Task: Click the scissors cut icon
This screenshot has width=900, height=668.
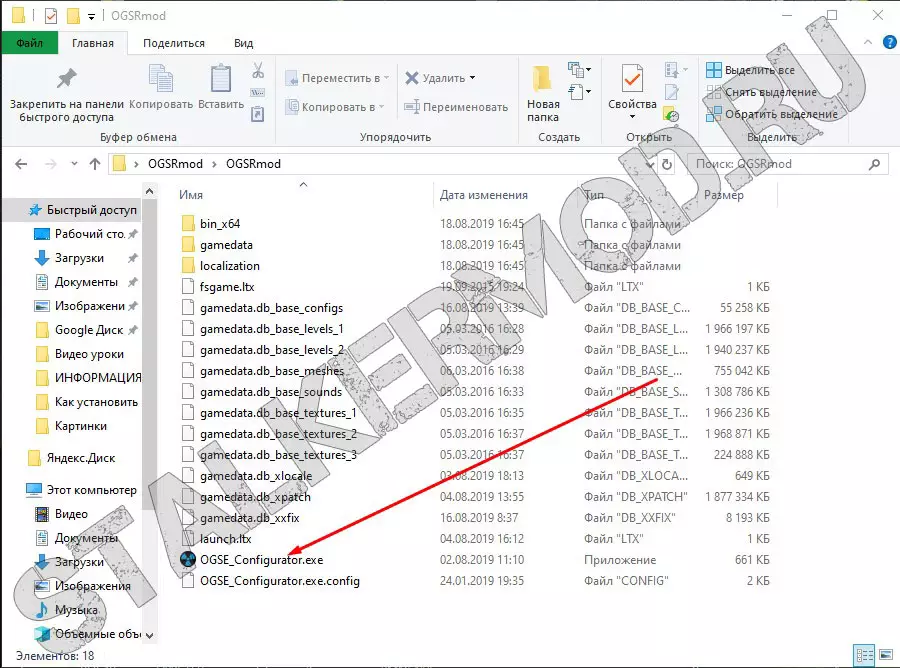Action: click(258, 71)
